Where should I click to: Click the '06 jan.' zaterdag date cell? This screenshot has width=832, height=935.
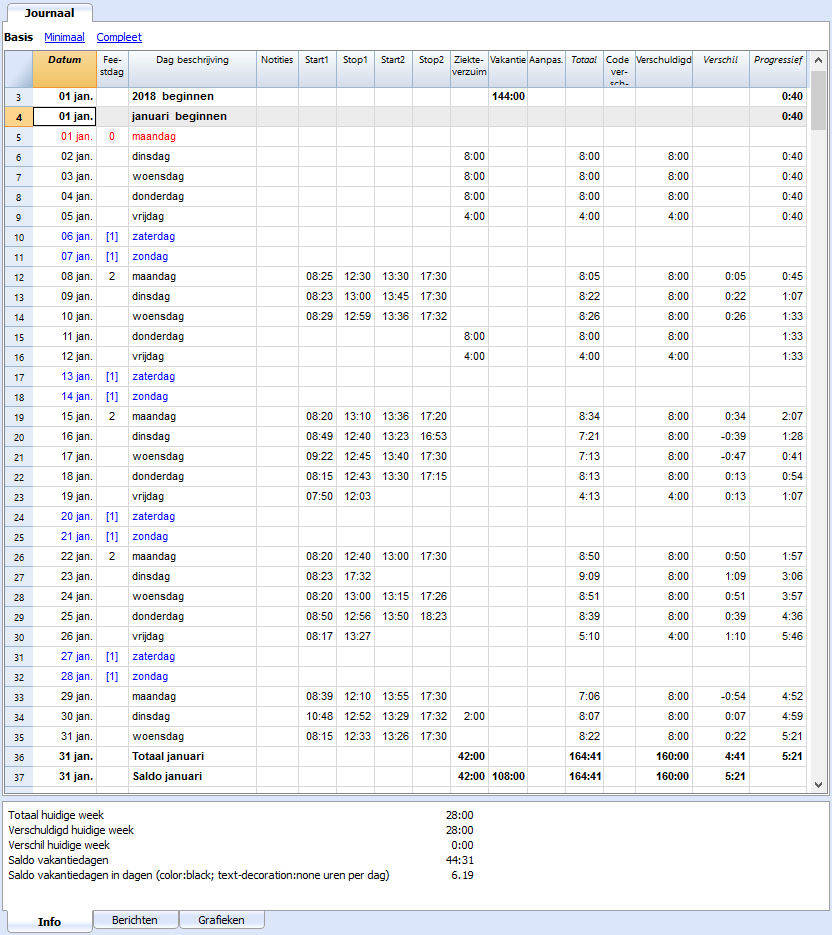[64, 237]
